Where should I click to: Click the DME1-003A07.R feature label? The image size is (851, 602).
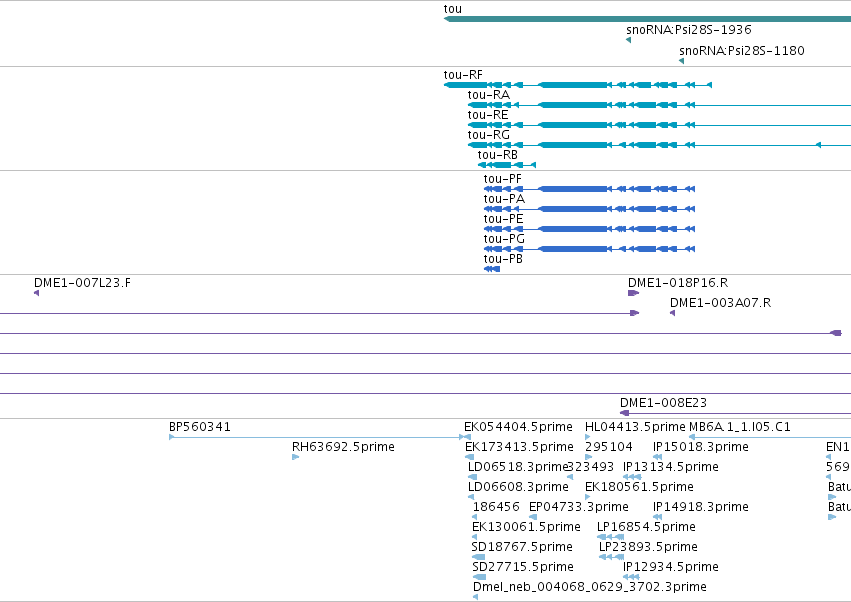click(x=720, y=303)
